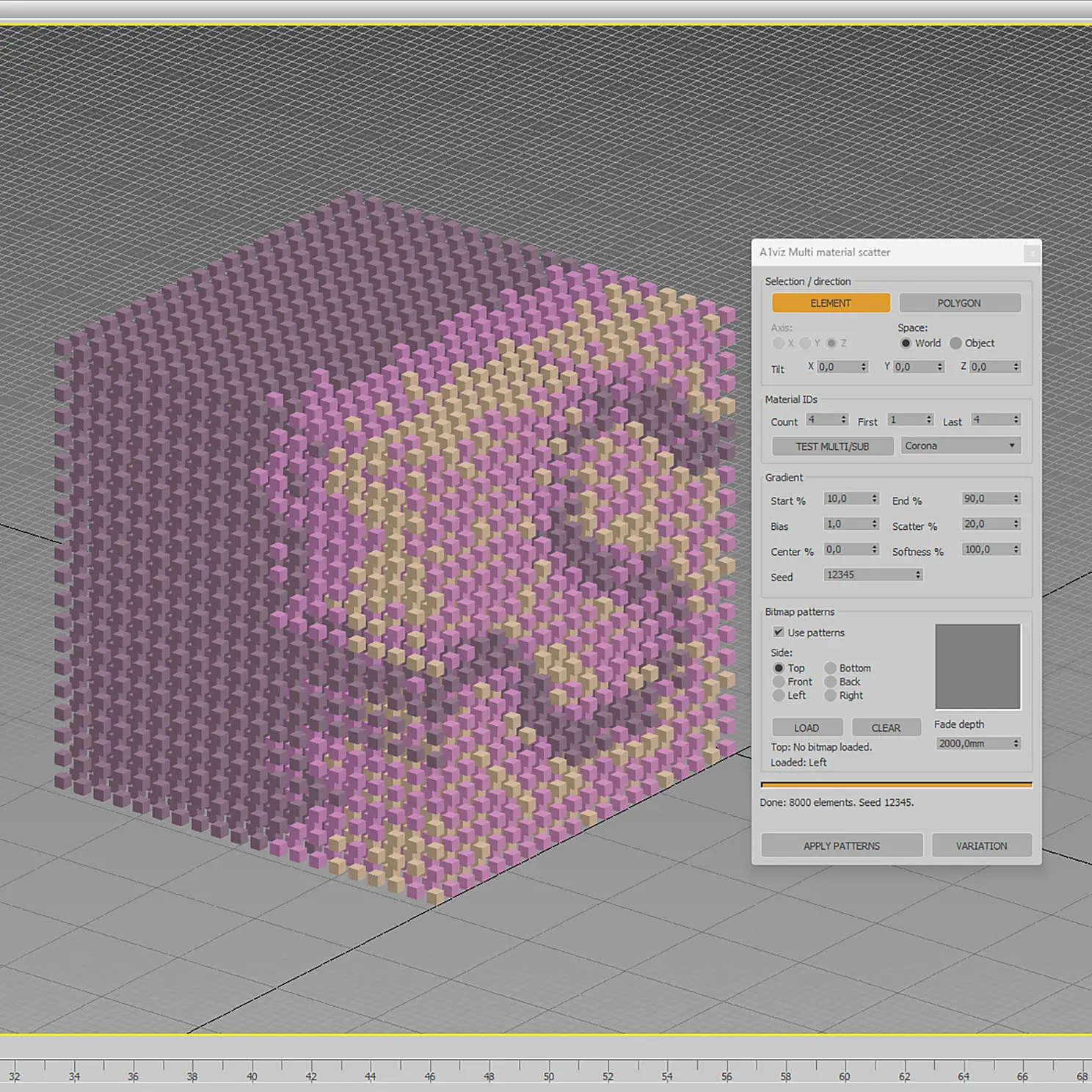Select the Front side radio button
The width and height of the screenshot is (1092, 1092).
pos(779,682)
